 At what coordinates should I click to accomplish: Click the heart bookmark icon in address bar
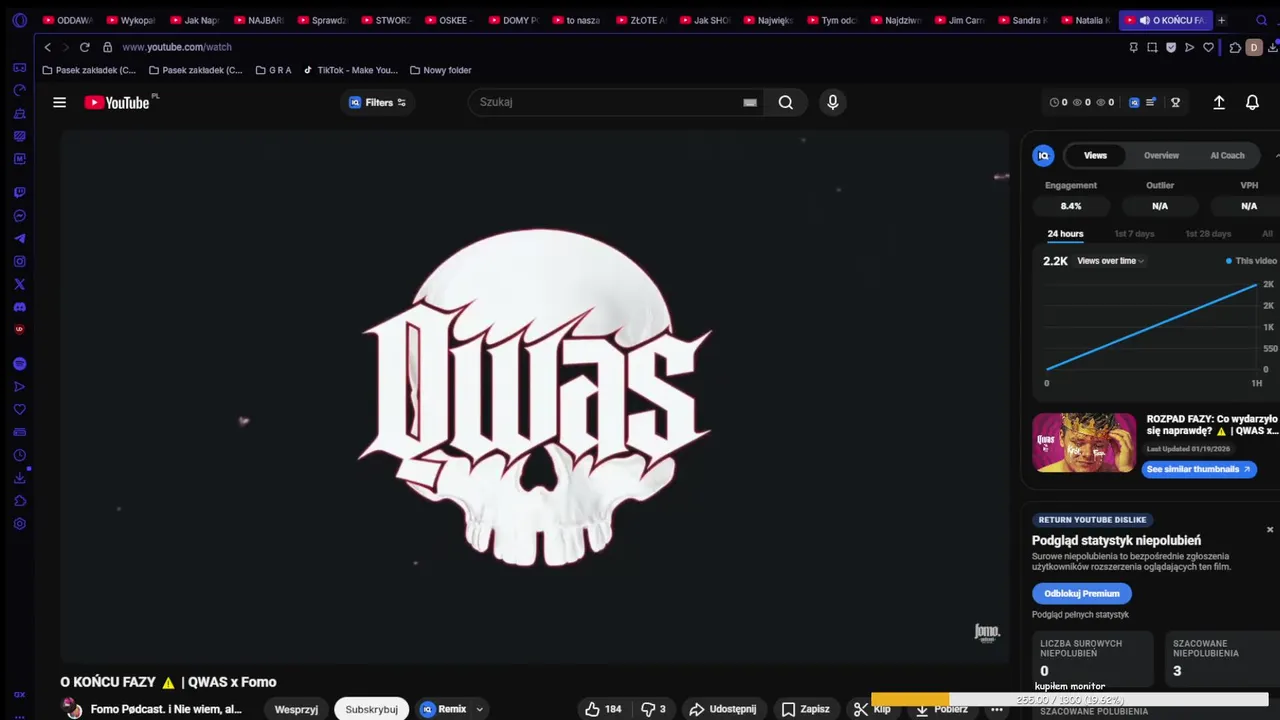click(1208, 47)
